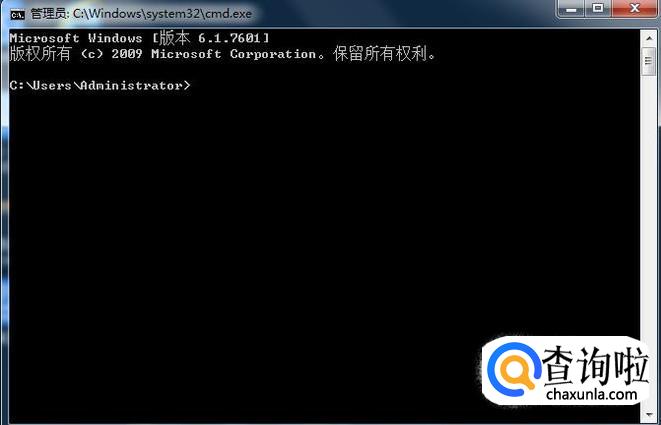
Task: Click the Microsoft Windows version line
Action: (139, 38)
